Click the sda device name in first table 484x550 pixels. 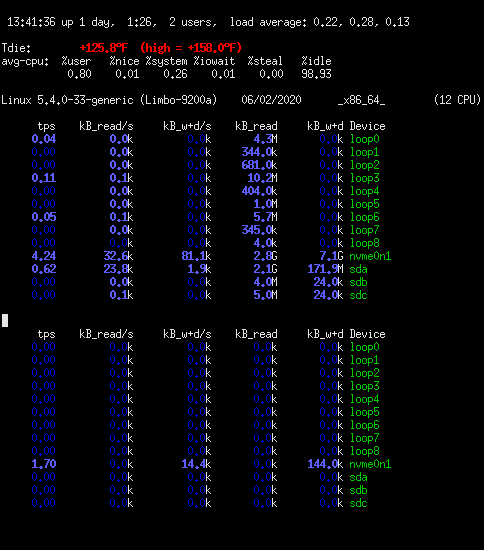(358, 269)
